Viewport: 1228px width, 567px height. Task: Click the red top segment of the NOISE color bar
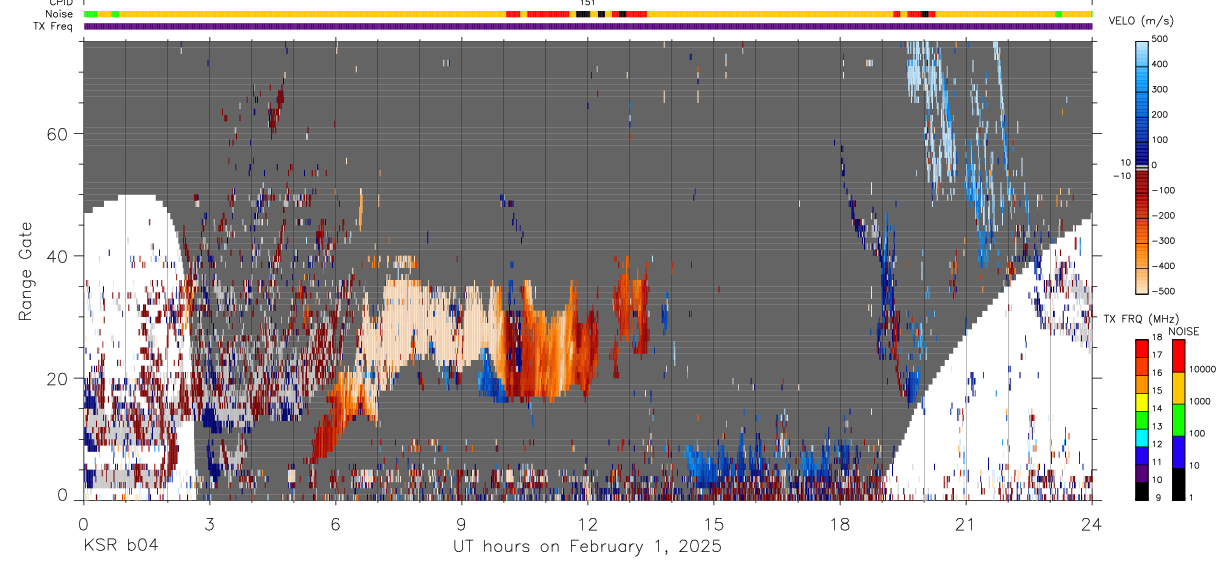[1179, 356]
